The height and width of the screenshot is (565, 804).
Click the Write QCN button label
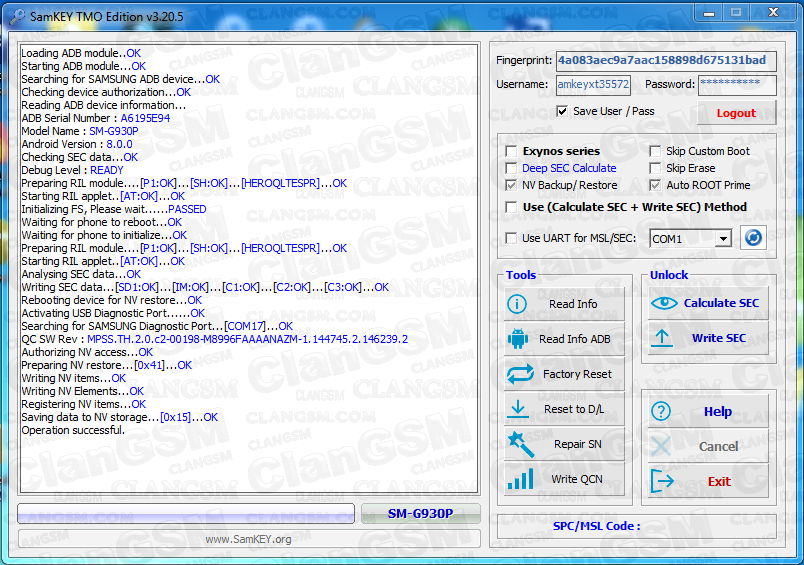click(577, 479)
